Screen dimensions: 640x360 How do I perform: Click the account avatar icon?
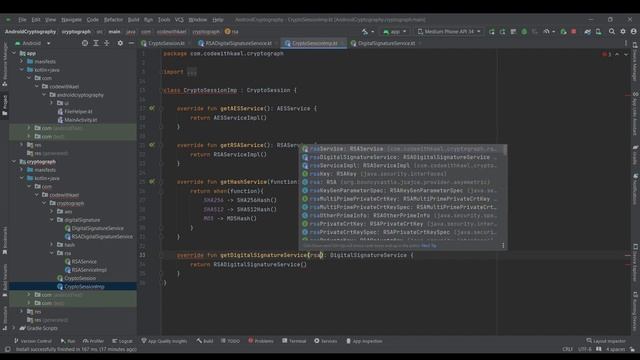(x=633, y=31)
